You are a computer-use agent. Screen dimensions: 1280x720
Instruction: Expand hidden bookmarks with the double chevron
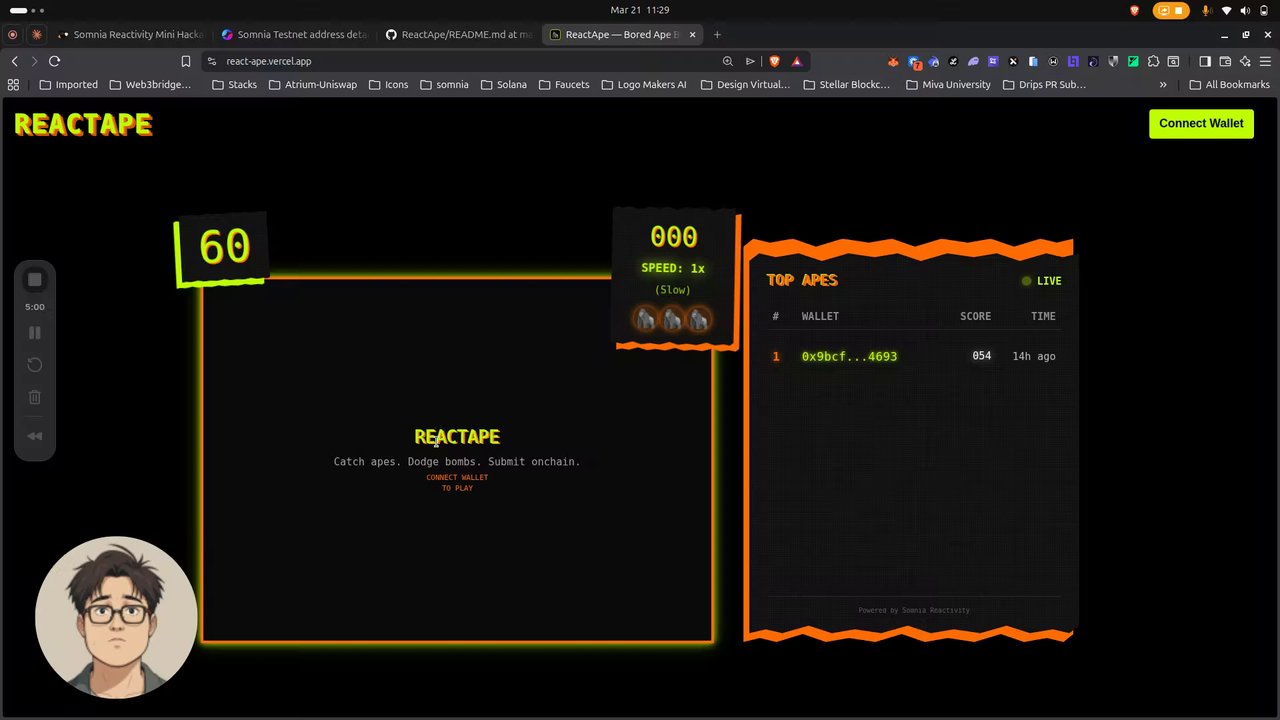click(1163, 85)
